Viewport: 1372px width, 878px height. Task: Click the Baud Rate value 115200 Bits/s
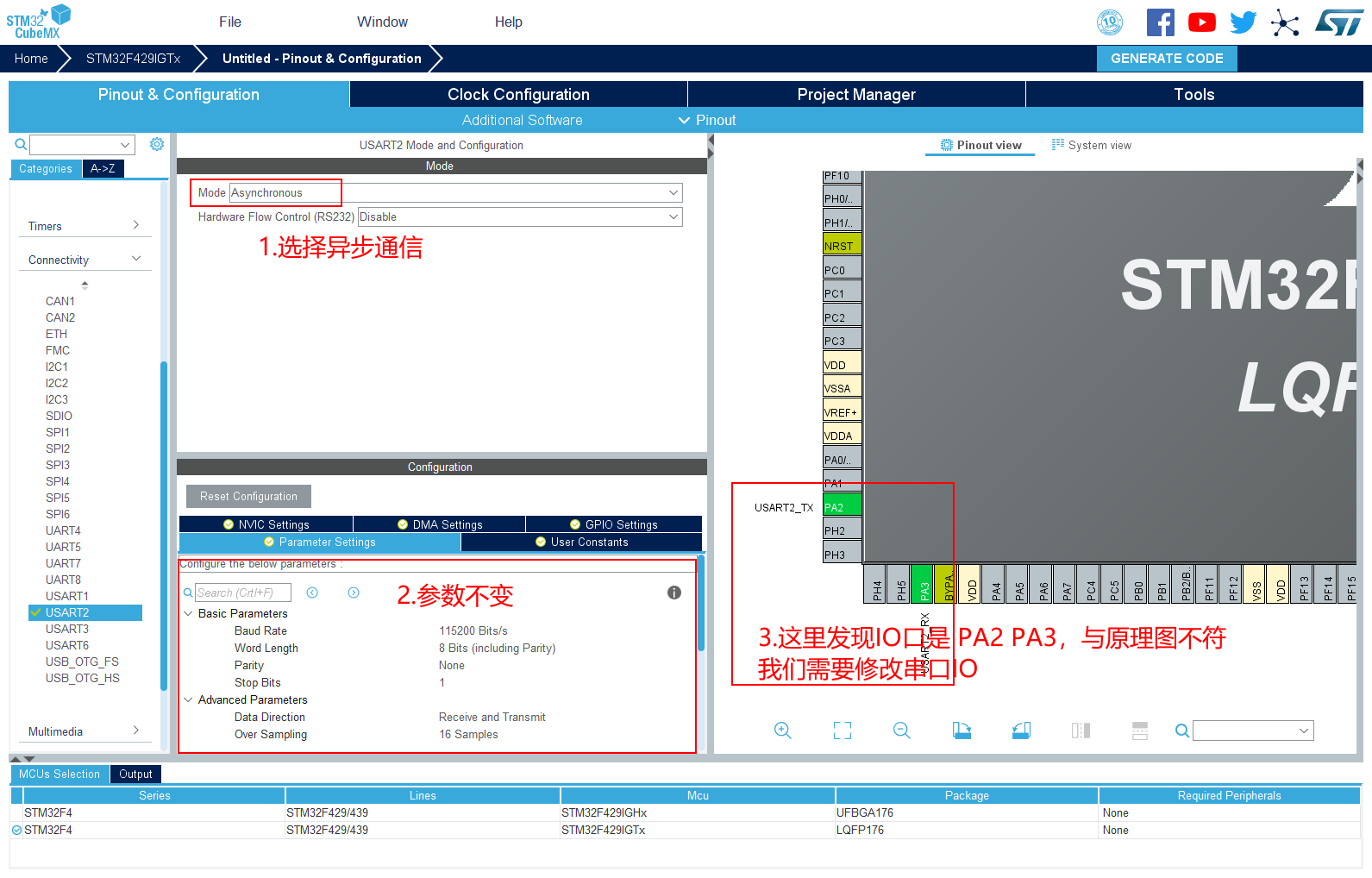473,630
